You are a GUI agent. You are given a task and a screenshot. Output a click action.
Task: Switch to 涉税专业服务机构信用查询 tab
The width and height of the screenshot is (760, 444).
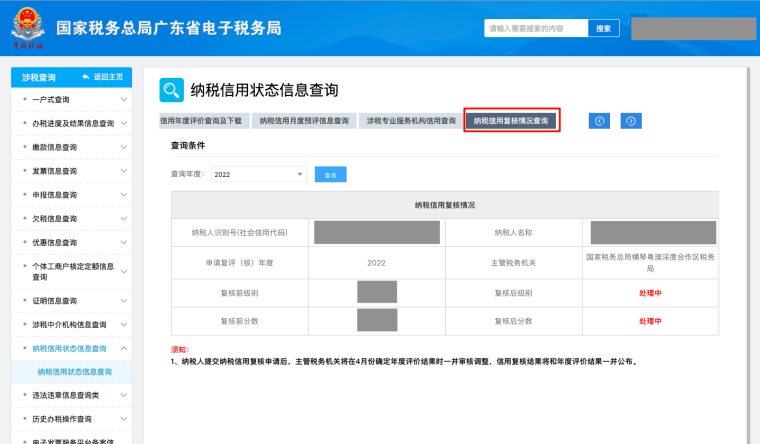(x=411, y=121)
